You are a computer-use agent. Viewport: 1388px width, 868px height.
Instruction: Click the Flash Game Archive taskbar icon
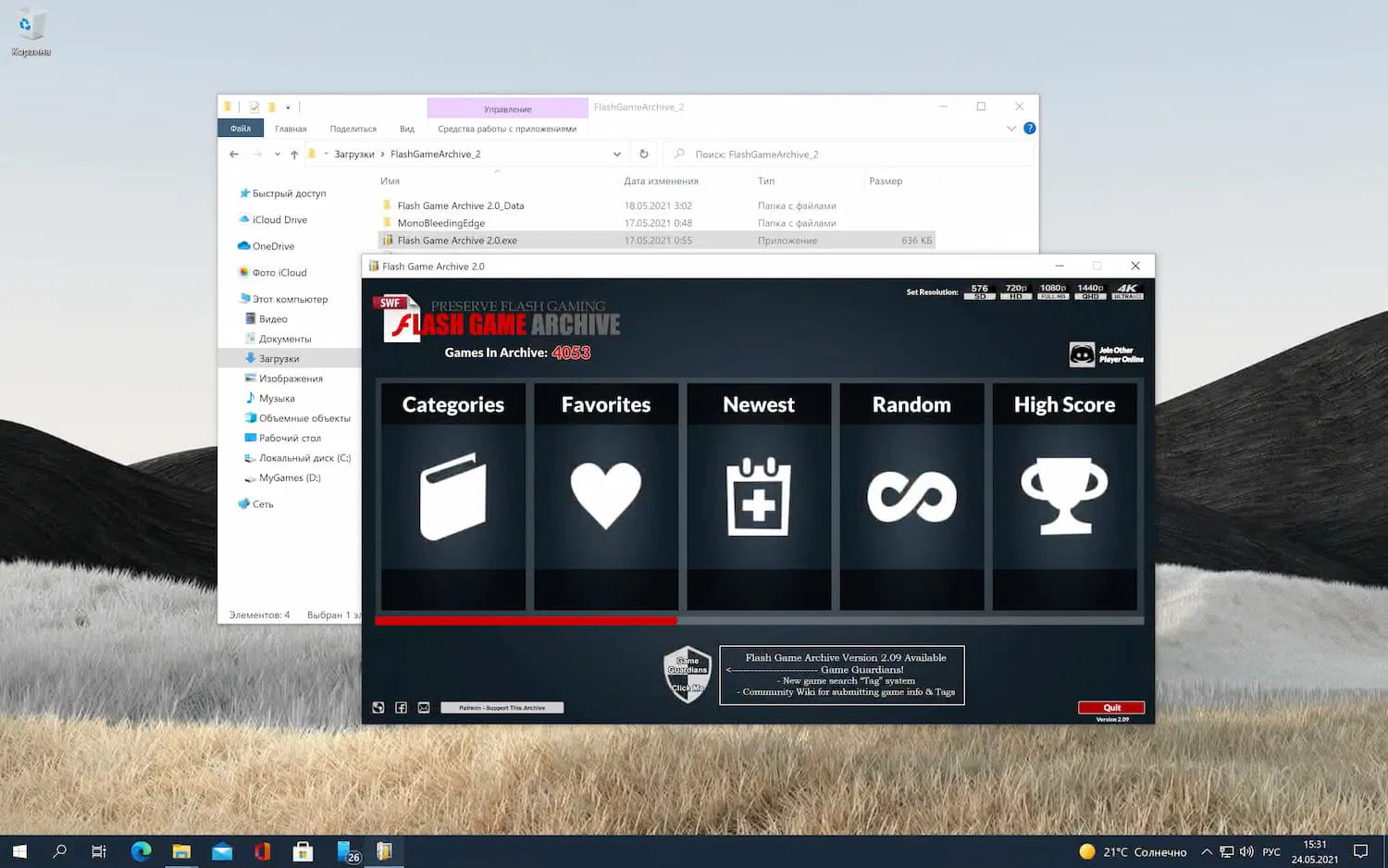(384, 851)
